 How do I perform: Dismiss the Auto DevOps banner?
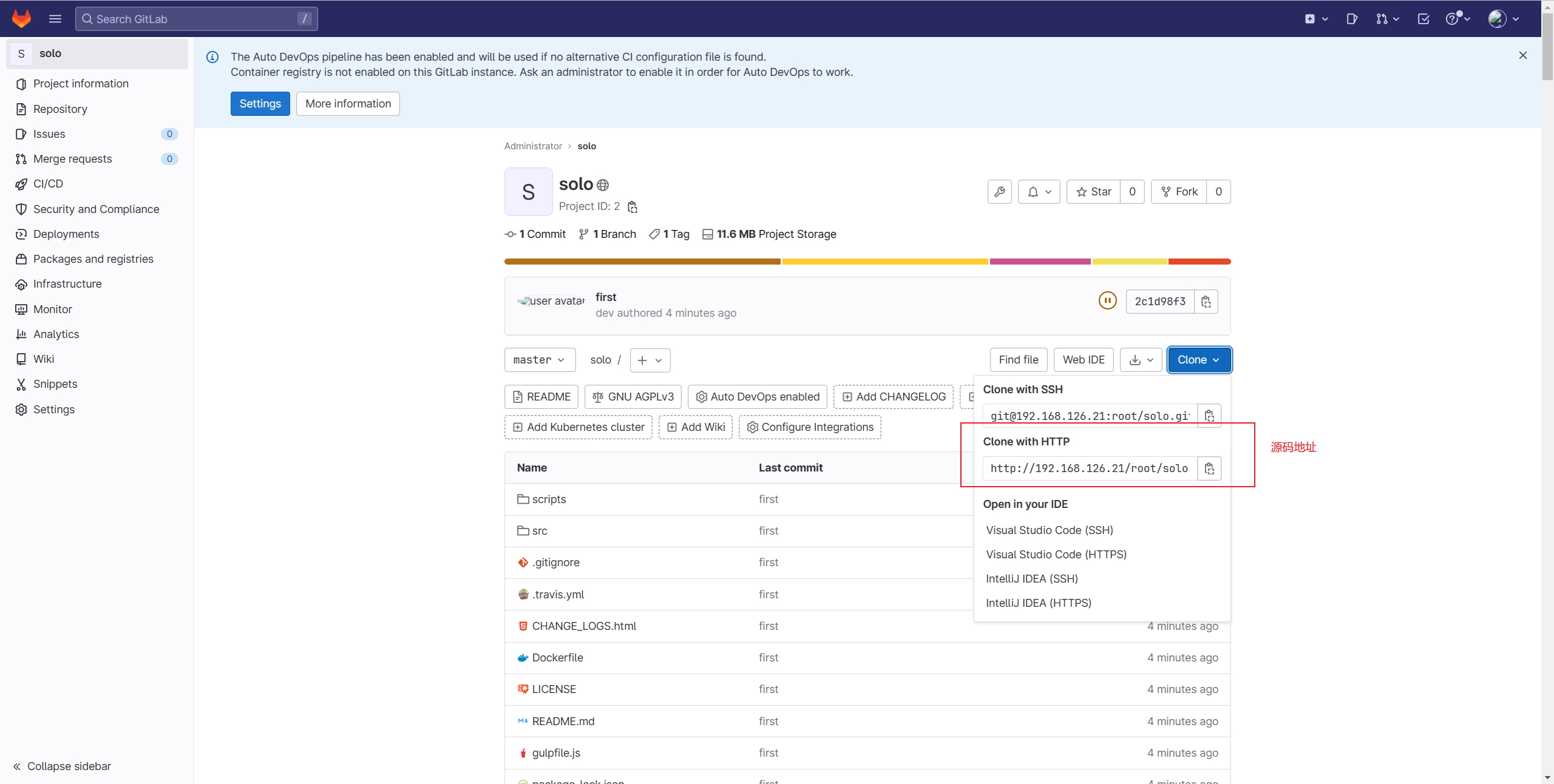point(1523,55)
